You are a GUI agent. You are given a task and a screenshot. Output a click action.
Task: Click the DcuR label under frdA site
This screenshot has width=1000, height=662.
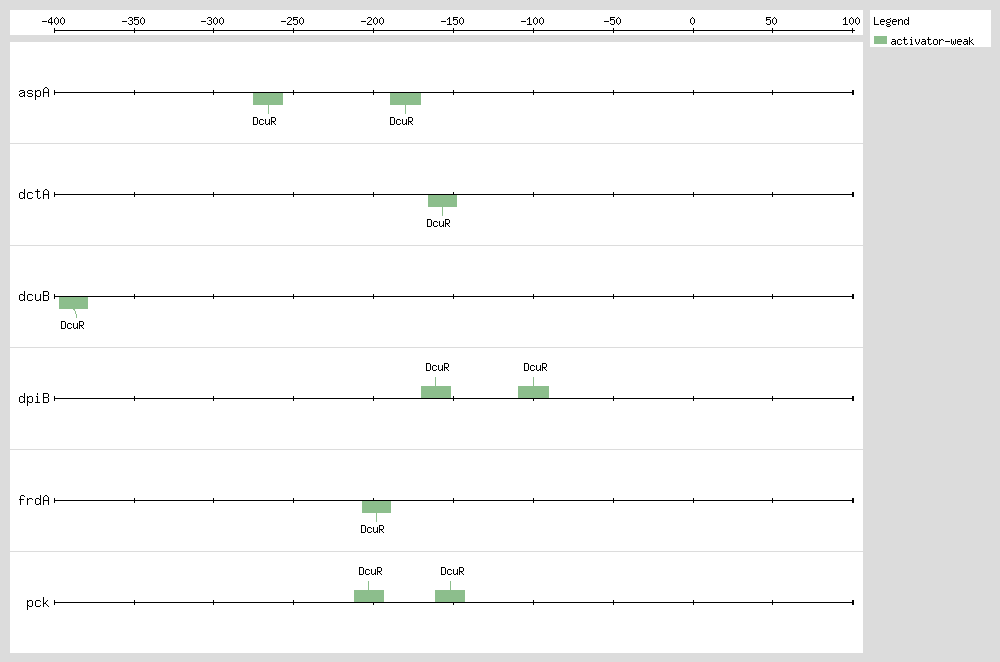tap(372, 529)
